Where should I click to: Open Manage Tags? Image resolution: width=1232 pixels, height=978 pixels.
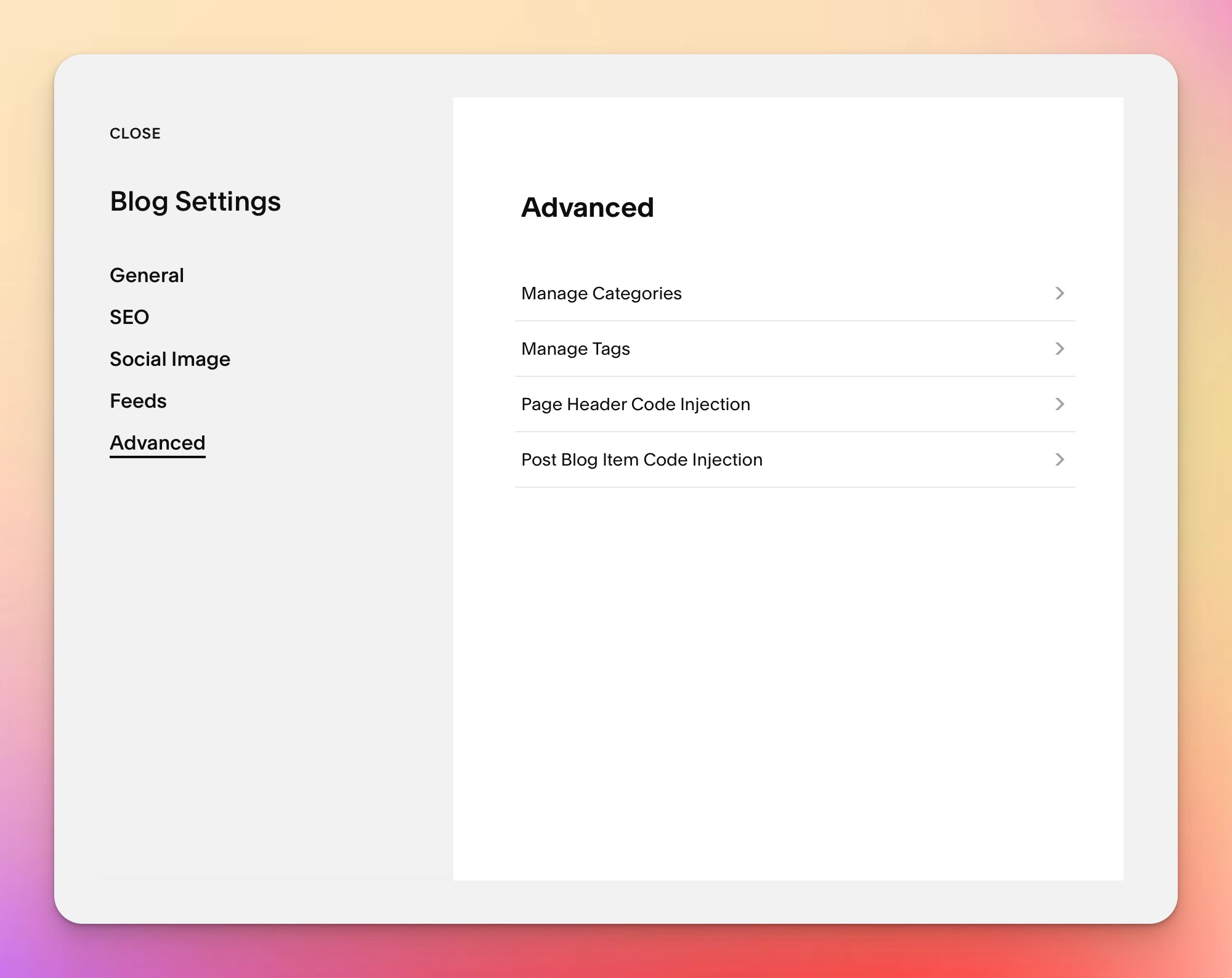coord(795,349)
